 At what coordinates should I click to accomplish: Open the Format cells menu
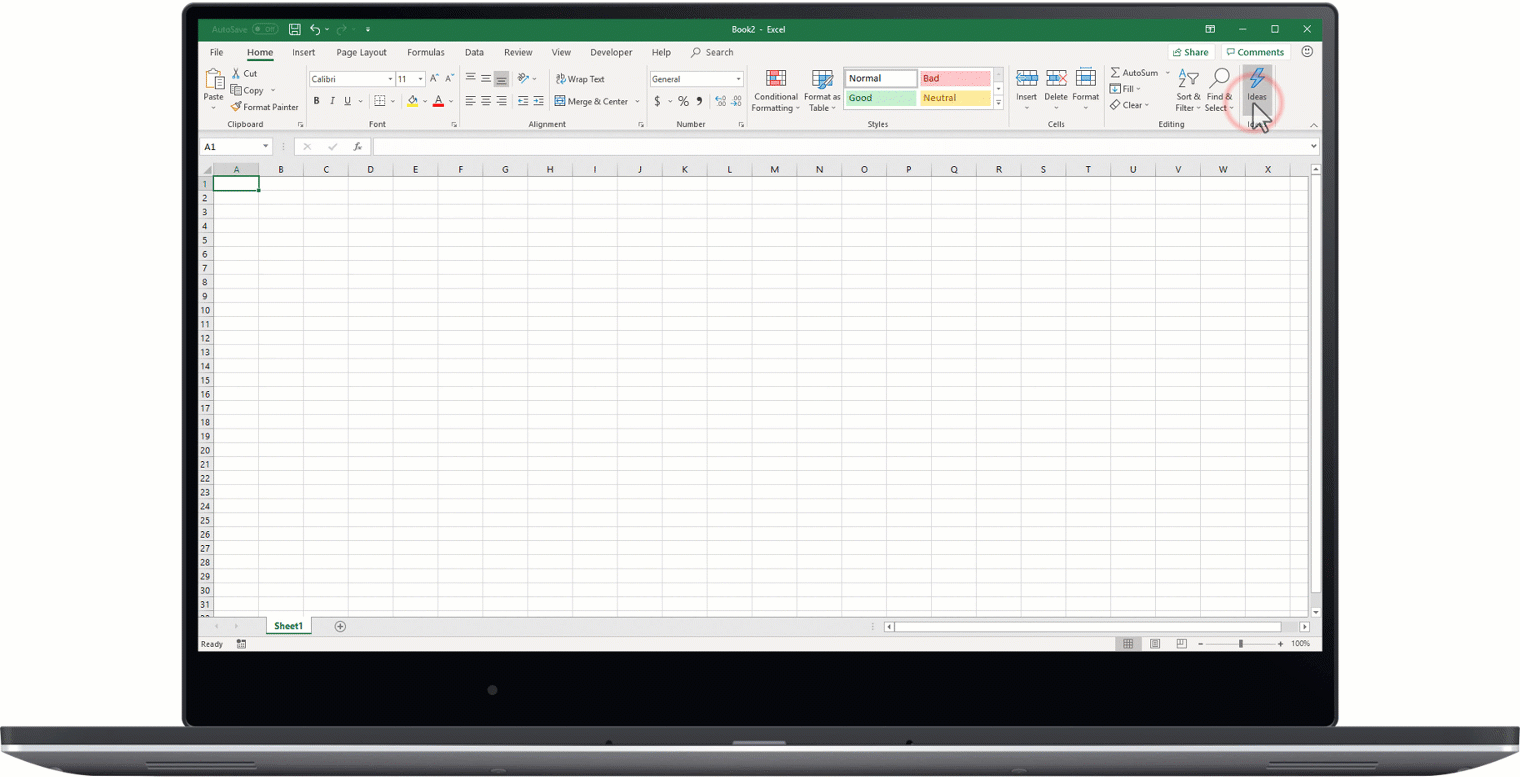click(1086, 90)
